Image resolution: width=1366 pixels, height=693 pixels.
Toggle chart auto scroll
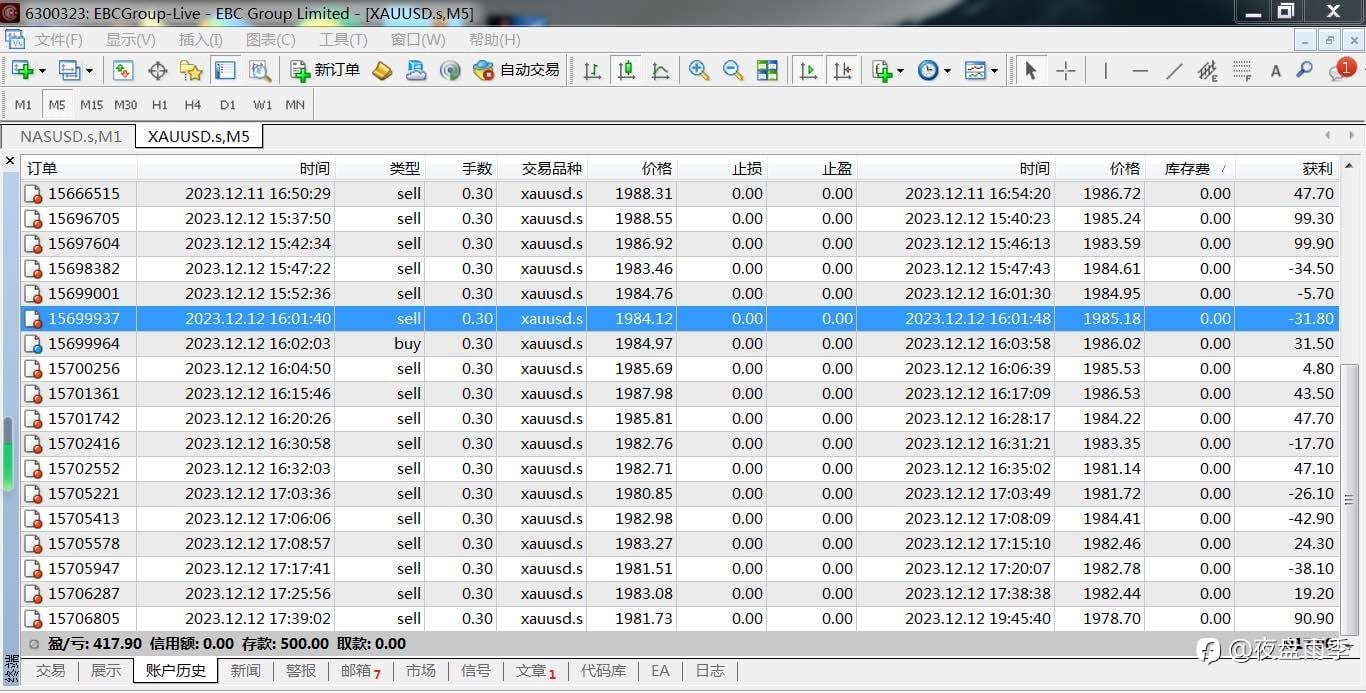click(x=808, y=70)
